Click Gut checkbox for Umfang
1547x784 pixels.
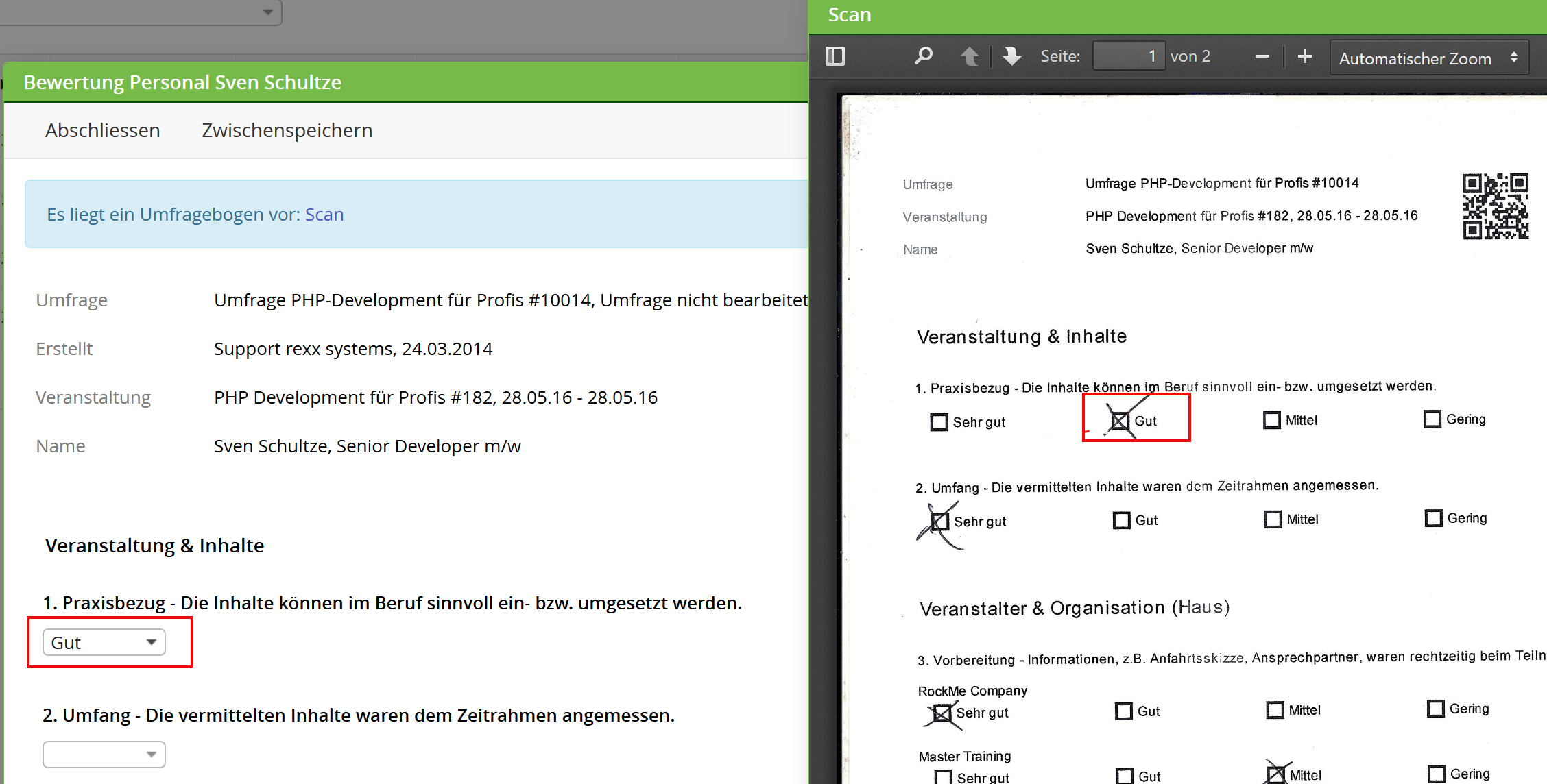point(1122,520)
